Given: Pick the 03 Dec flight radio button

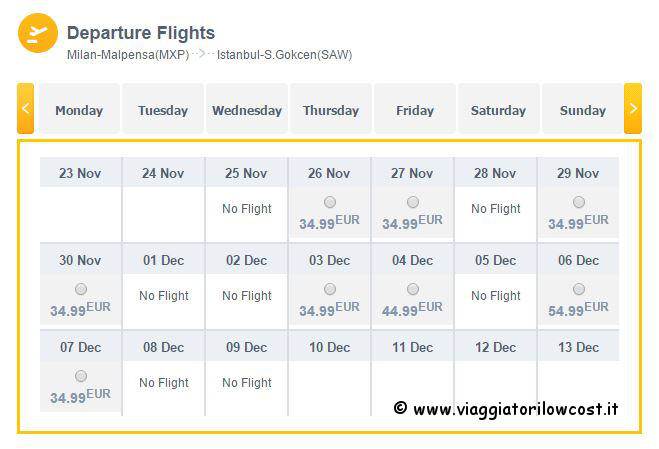Looking at the screenshot, I should (330, 289).
